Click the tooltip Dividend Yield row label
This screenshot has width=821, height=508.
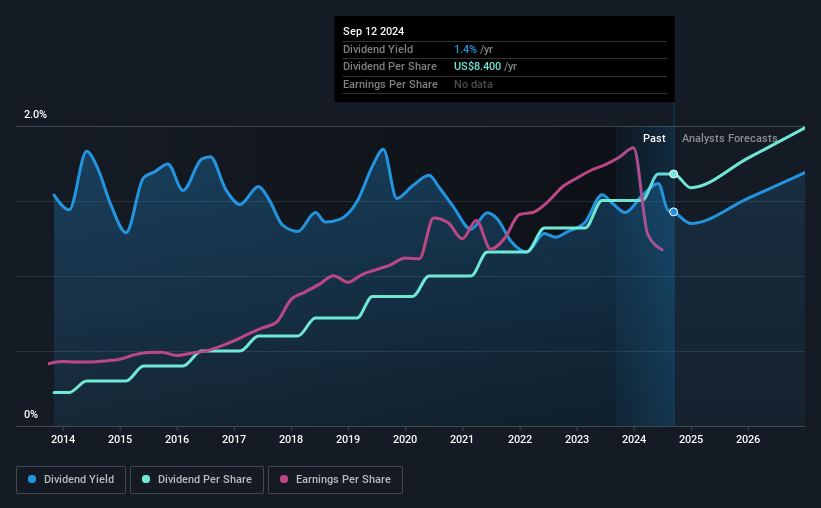[378, 49]
